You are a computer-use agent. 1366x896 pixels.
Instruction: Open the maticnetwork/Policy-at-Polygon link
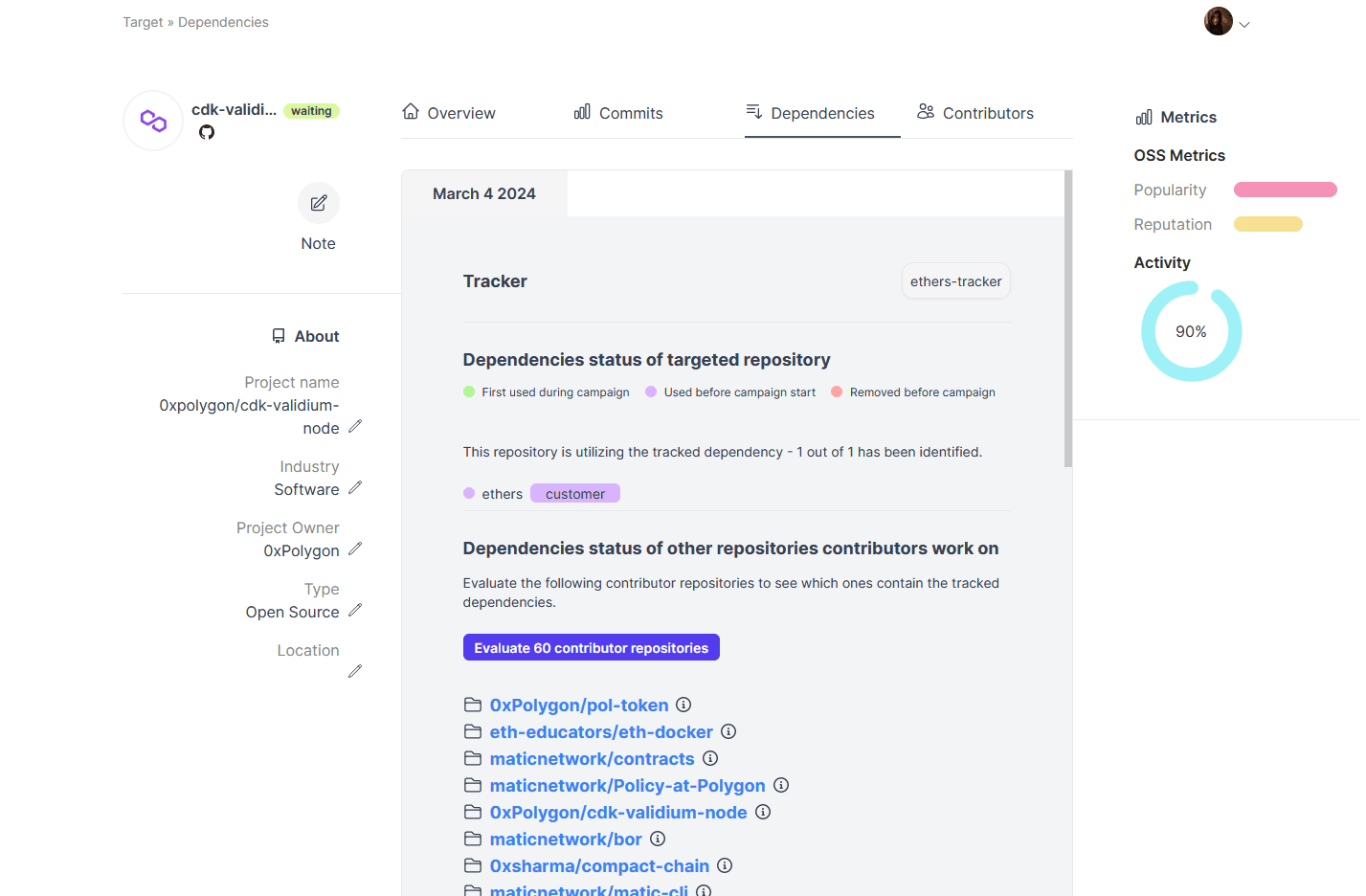628,785
